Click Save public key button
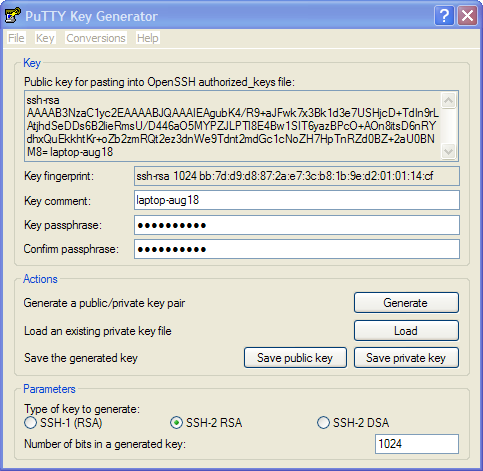 click(x=295, y=358)
